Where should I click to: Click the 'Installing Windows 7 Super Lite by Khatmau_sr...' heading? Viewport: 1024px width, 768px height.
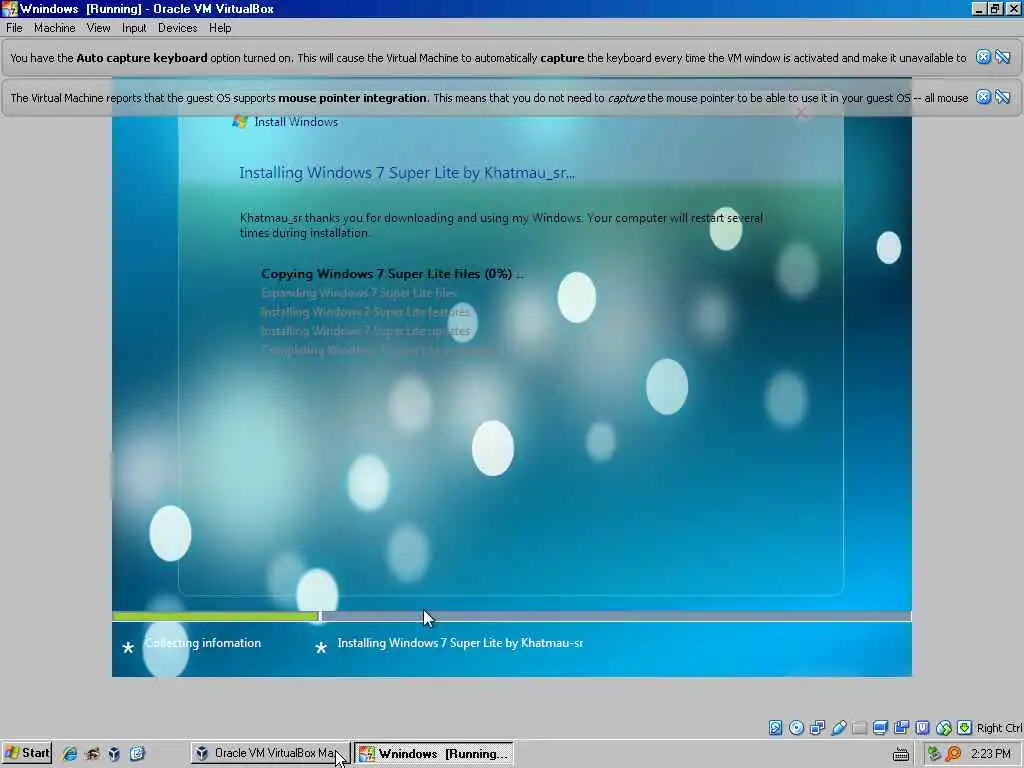click(407, 173)
